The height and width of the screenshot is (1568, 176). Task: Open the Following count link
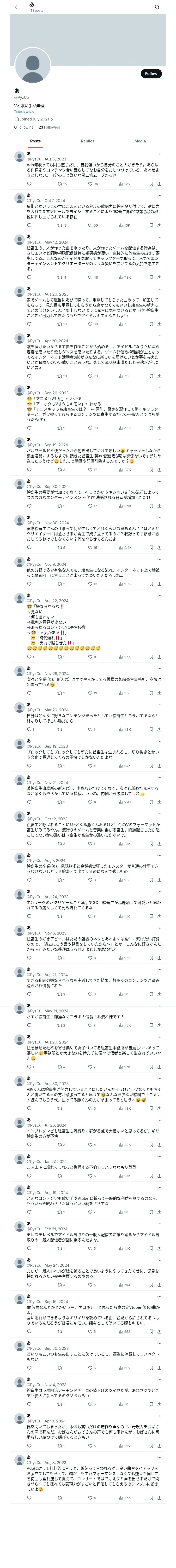[24, 127]
